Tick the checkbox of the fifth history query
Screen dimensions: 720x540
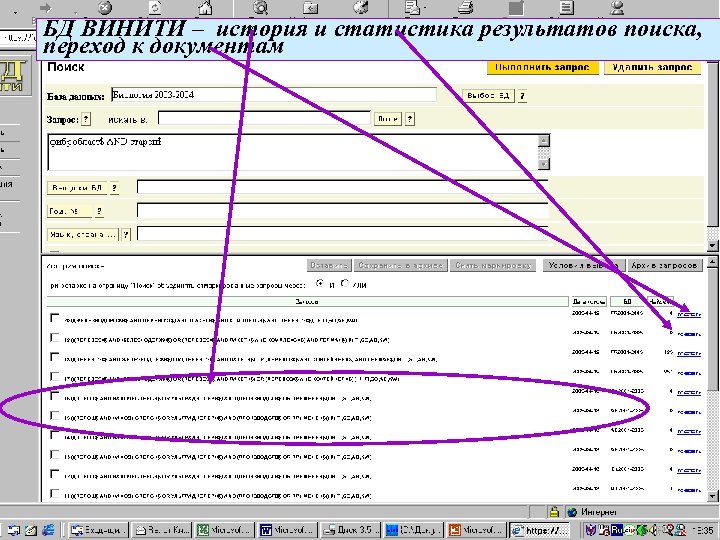(55, 396)
